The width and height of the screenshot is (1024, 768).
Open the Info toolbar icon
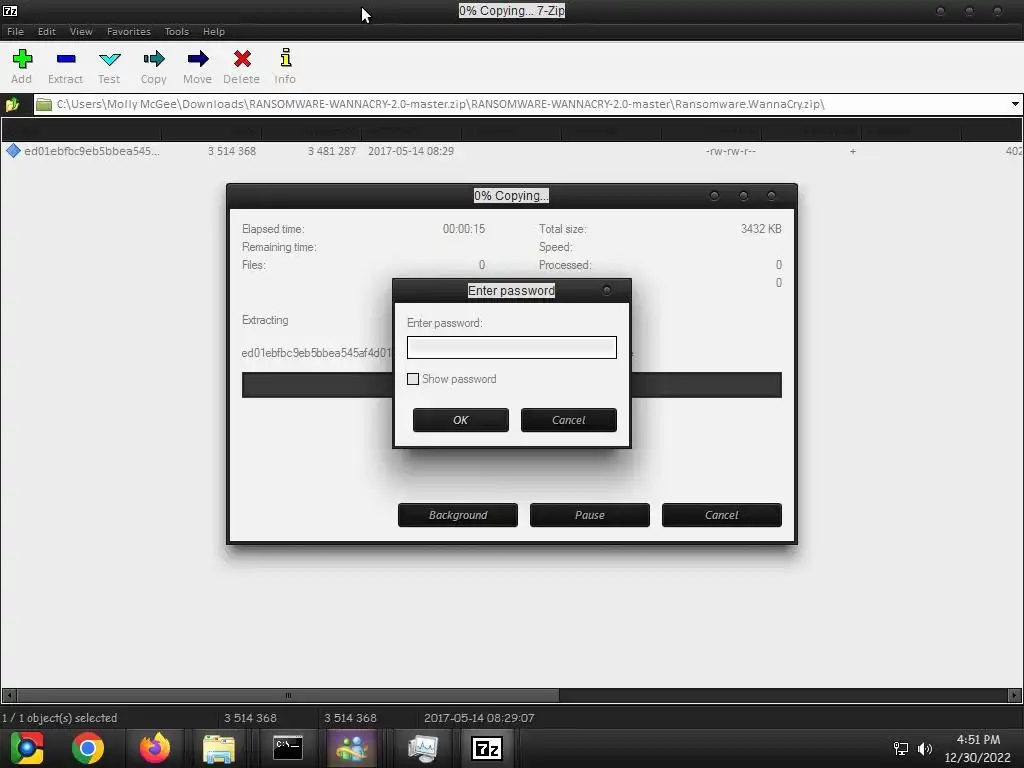[x=285, y=57]
